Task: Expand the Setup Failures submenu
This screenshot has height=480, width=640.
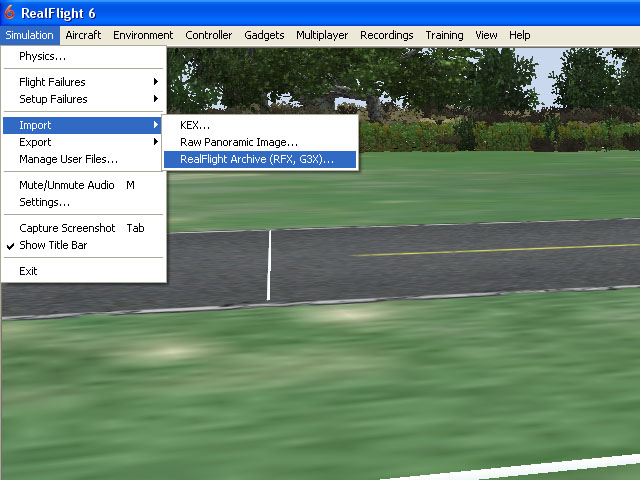Action: [x=83, y=99]
